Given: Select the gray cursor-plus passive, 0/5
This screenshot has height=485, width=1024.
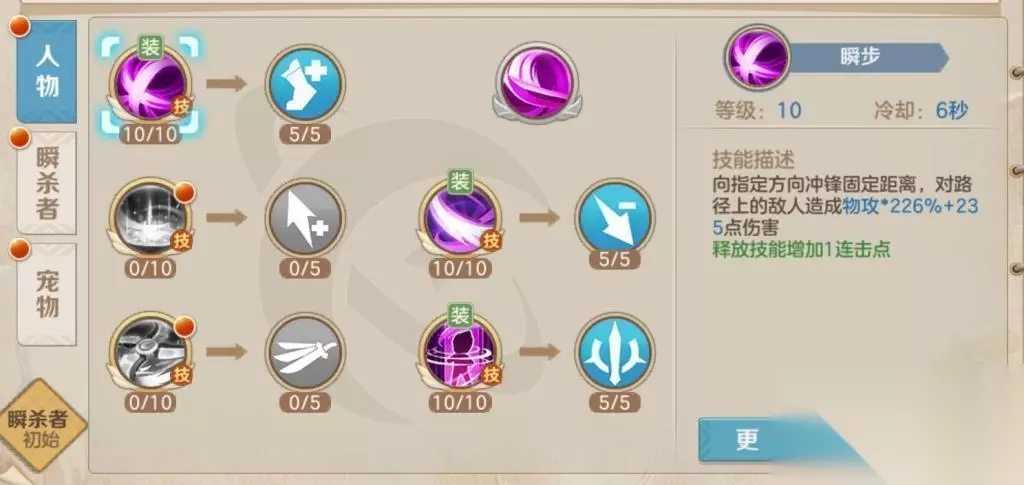Looking at the screenshot, I should pos(305,218).
